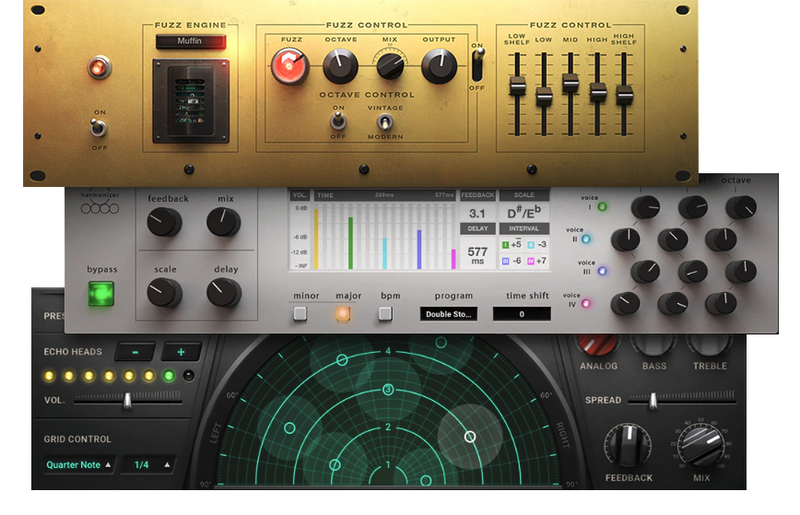This screenshot has width=800, height=515.
Task: Decrease echo heads with minus button
Action: [135, 352]
